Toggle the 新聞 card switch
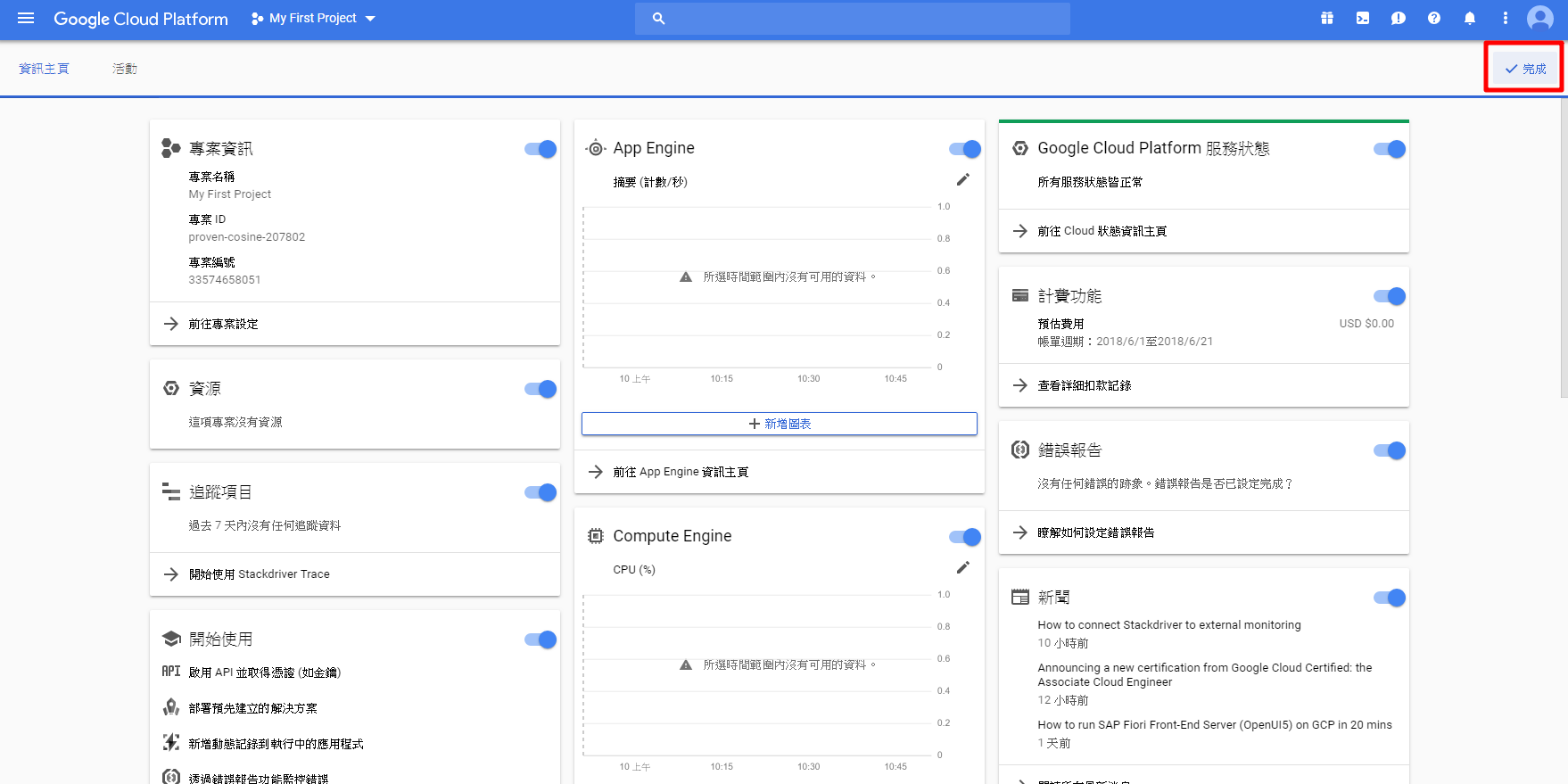The image size is (1568, 784). click(x=1390, y=598)
